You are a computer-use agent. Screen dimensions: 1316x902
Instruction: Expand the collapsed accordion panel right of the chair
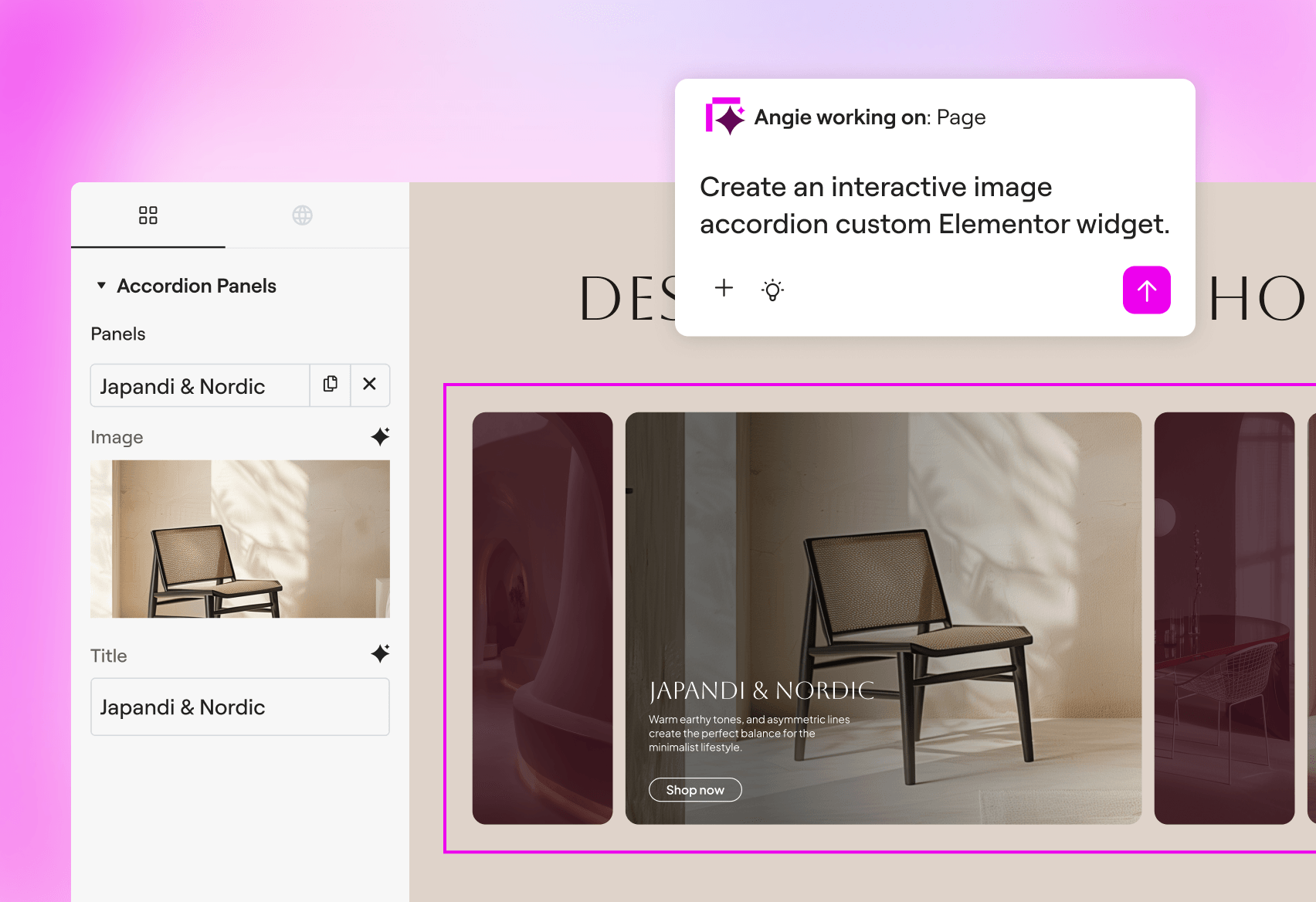click(x=1223, y=618)
